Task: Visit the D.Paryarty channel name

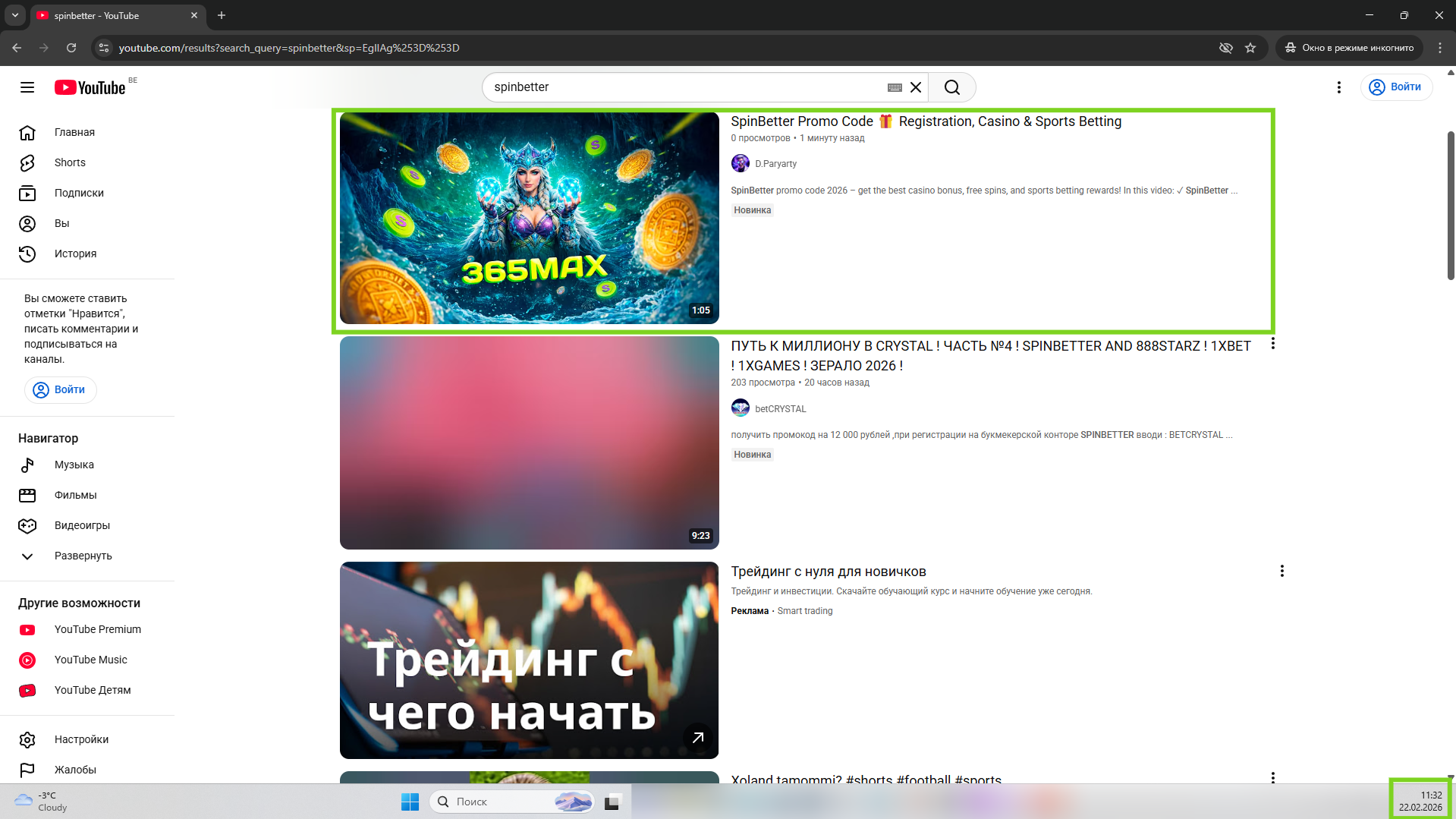Action: tap(775, 164)
